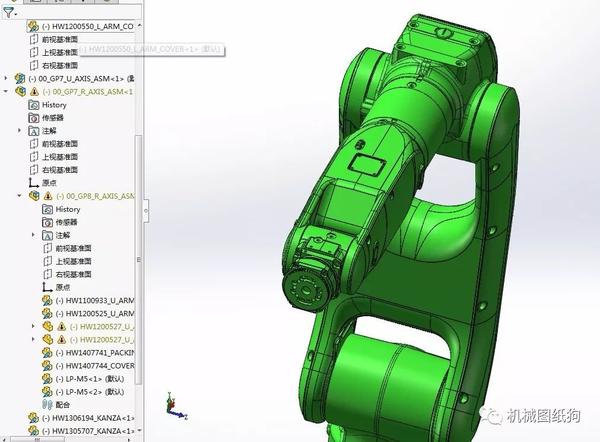This screenshot has height=442, width=600.
Task: Click the HW1200525_U_ARM part icon
Action: point(47,313)
